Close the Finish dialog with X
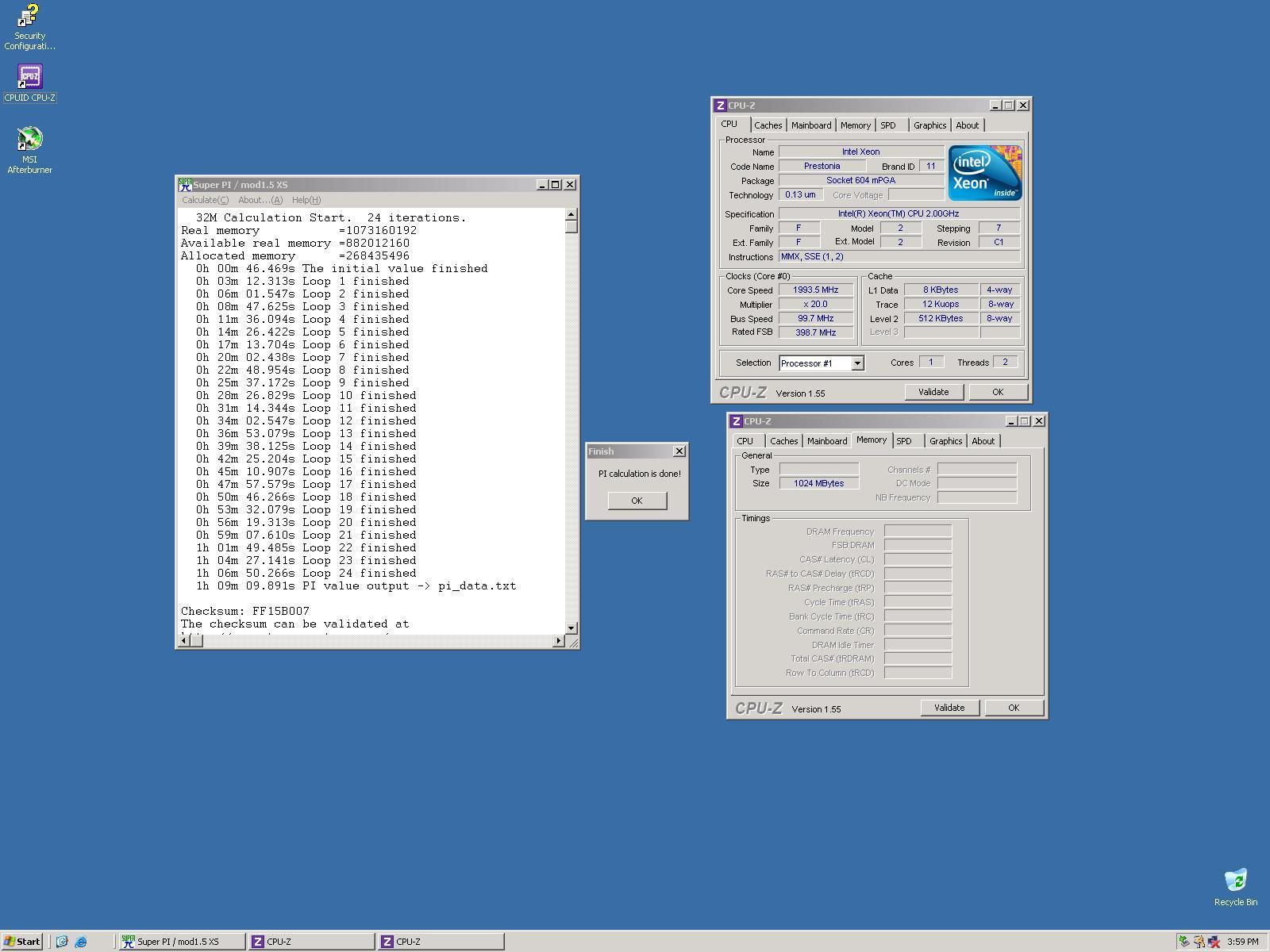The width and height of the screenshot is (1270, 952). point(679,451)
